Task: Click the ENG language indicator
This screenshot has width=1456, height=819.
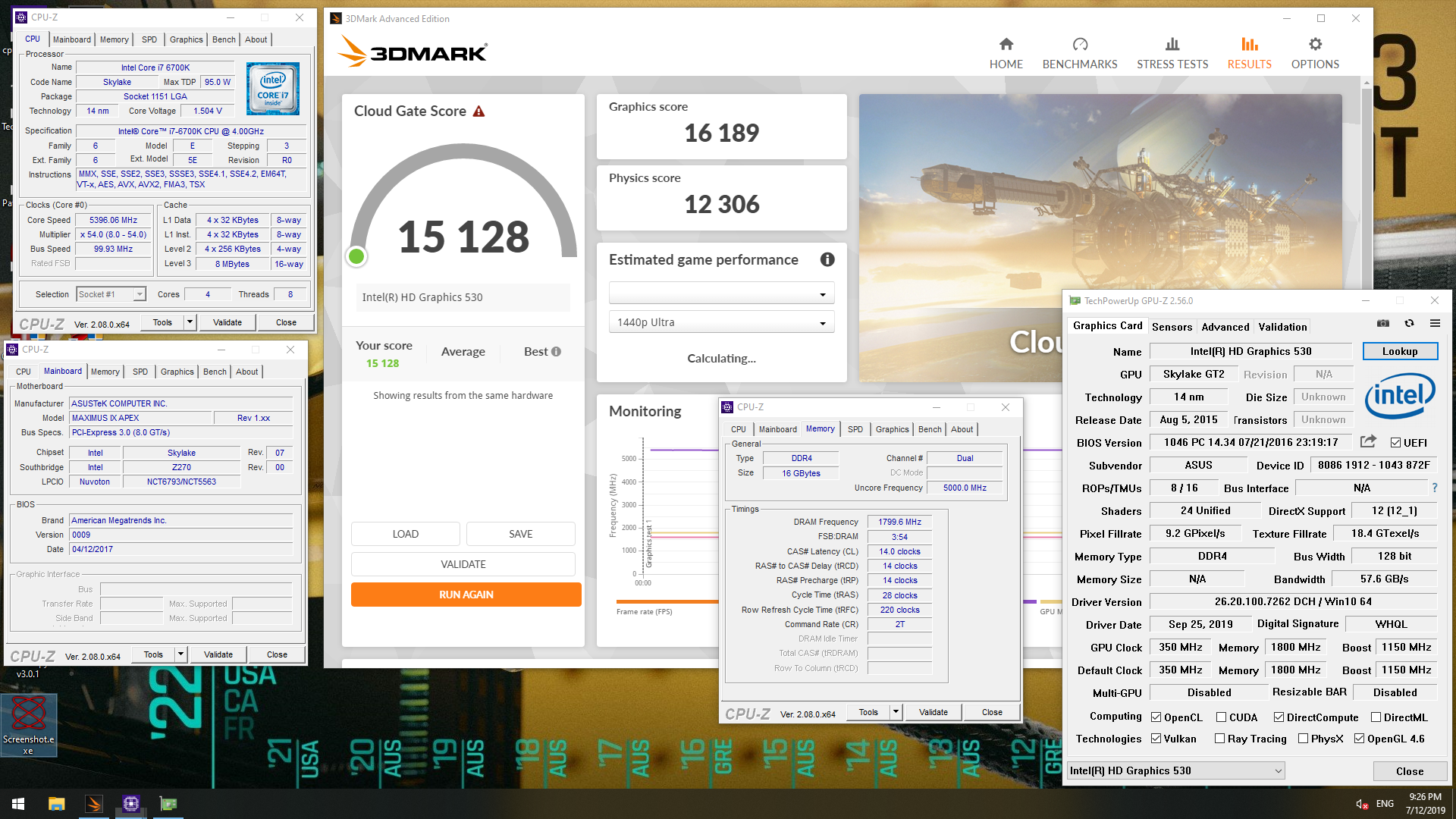Action: pyautogui.click(x=1385, y=804)
